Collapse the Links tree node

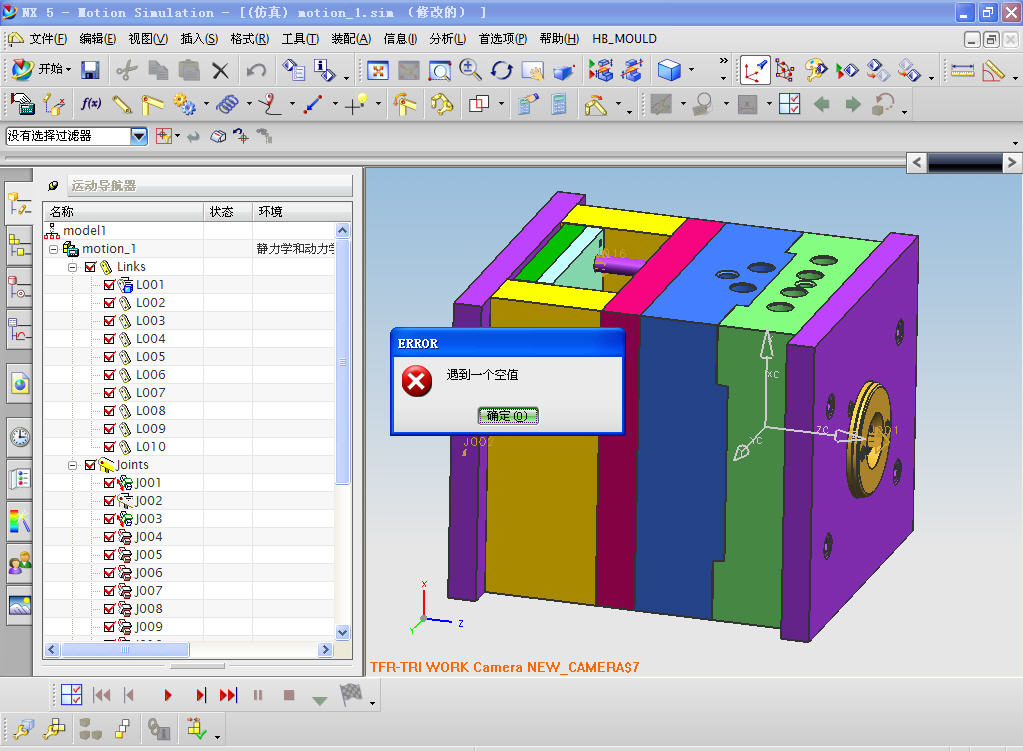pyautogui.click(x=72, y=268)
